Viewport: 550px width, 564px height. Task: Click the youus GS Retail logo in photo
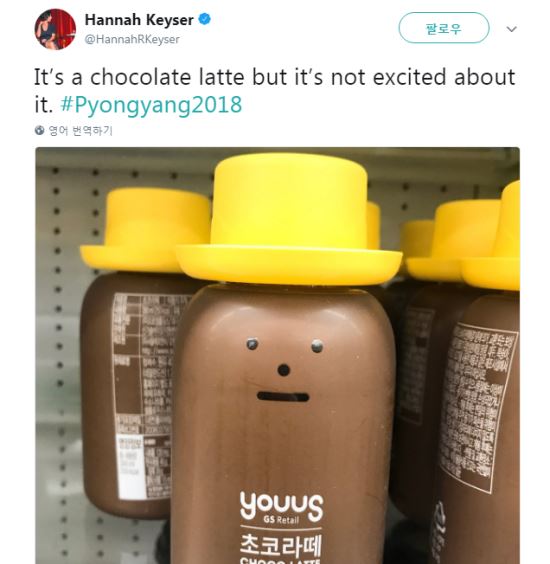pos(282,507)
